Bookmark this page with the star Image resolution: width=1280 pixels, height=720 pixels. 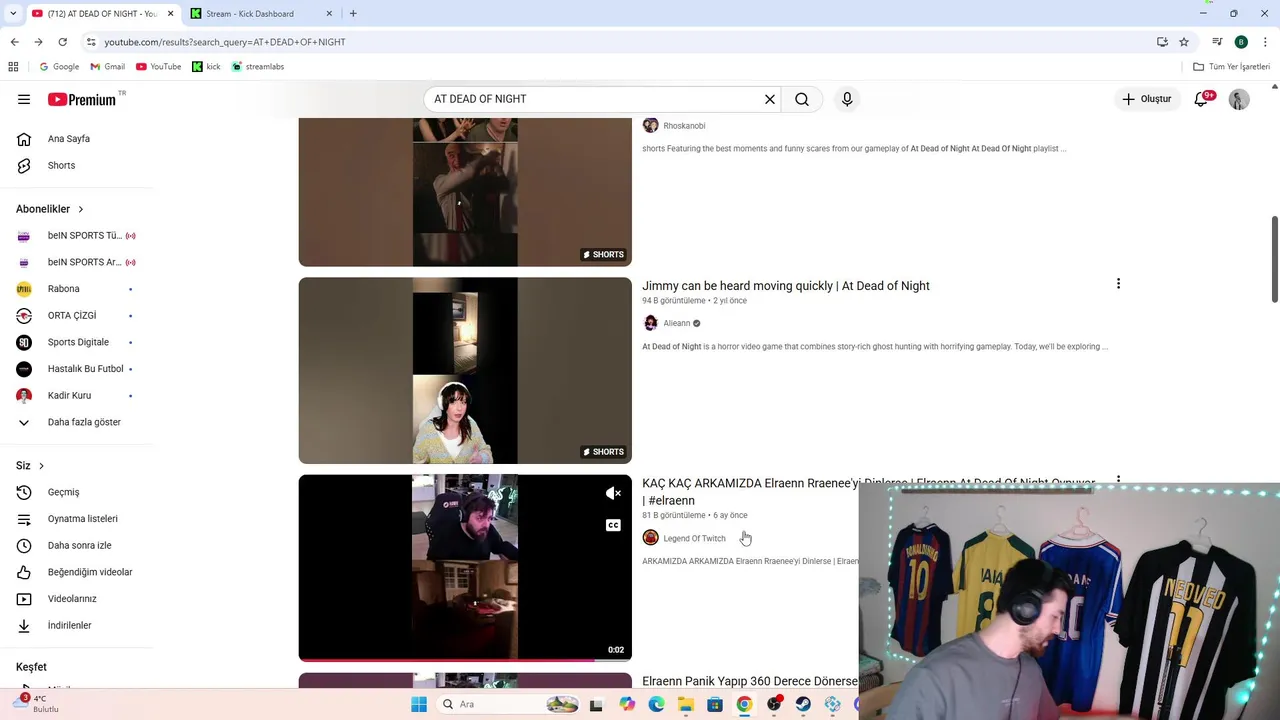[x=1184, y=42]
